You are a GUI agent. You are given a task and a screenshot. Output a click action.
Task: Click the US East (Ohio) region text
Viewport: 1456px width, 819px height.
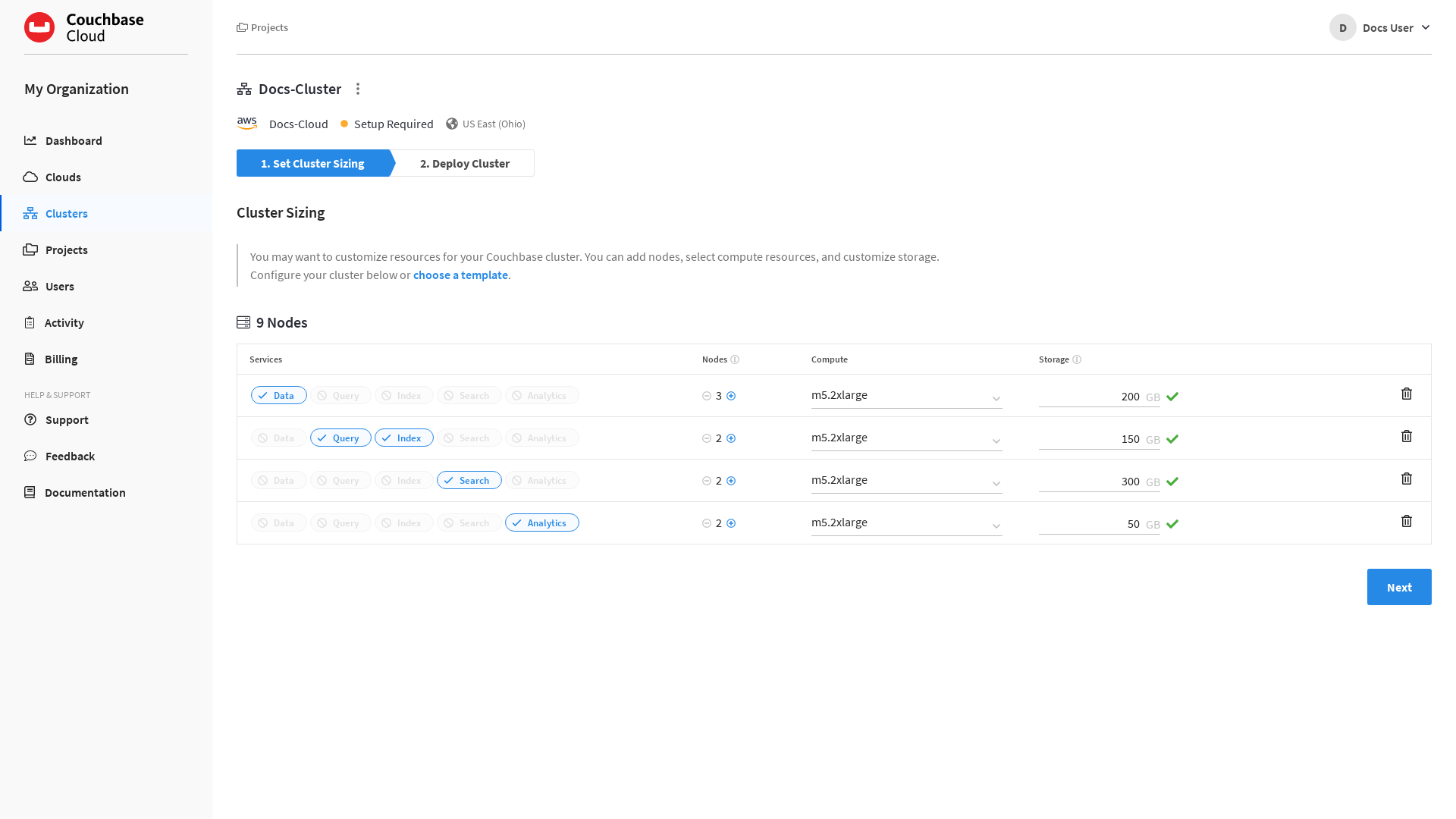tap(494, 124)
